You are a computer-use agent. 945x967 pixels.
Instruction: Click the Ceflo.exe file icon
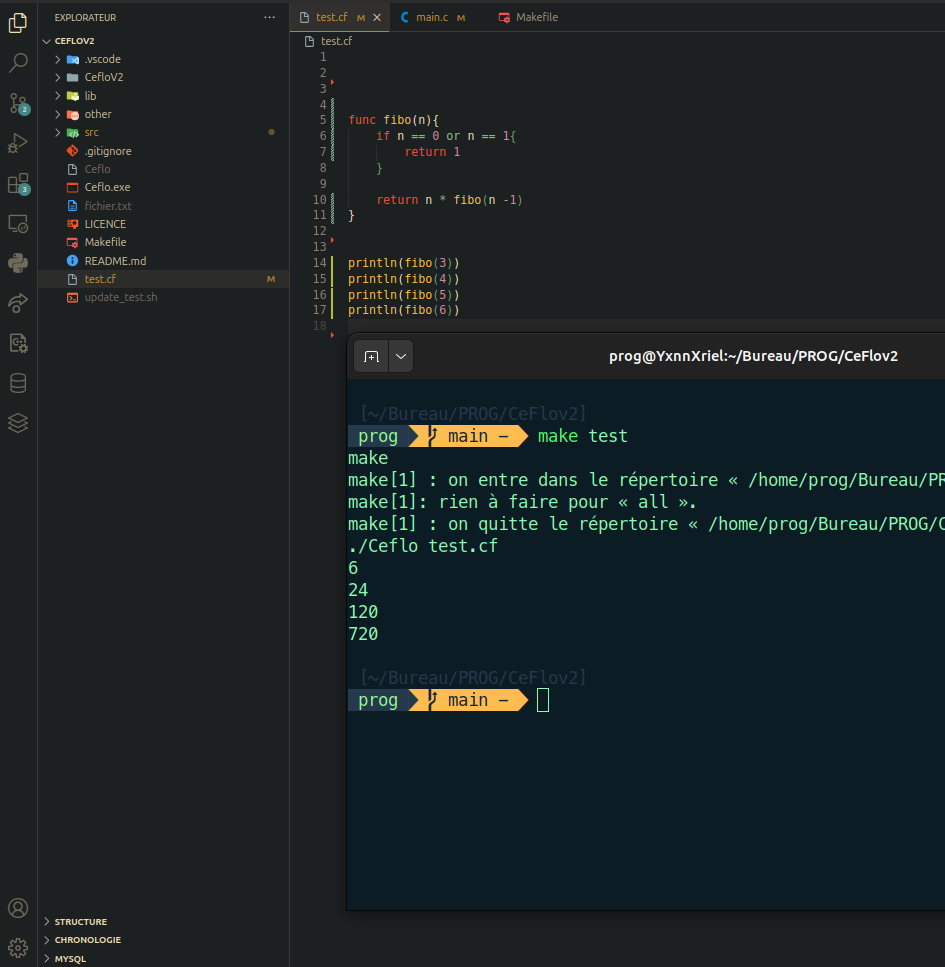[72, 187]
